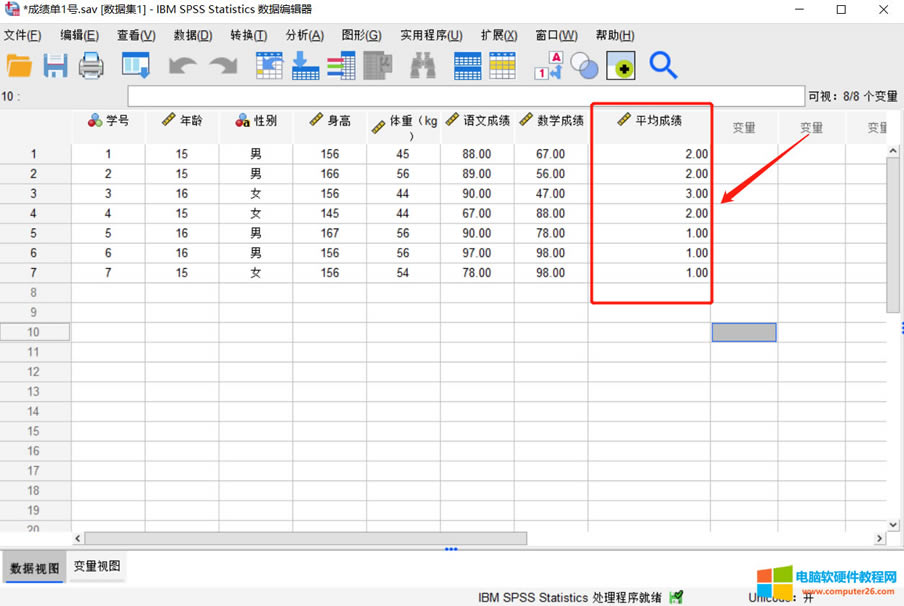The image size is (904, 606).
Task: Click the Undo arrow icon
Action: [182, 66]
